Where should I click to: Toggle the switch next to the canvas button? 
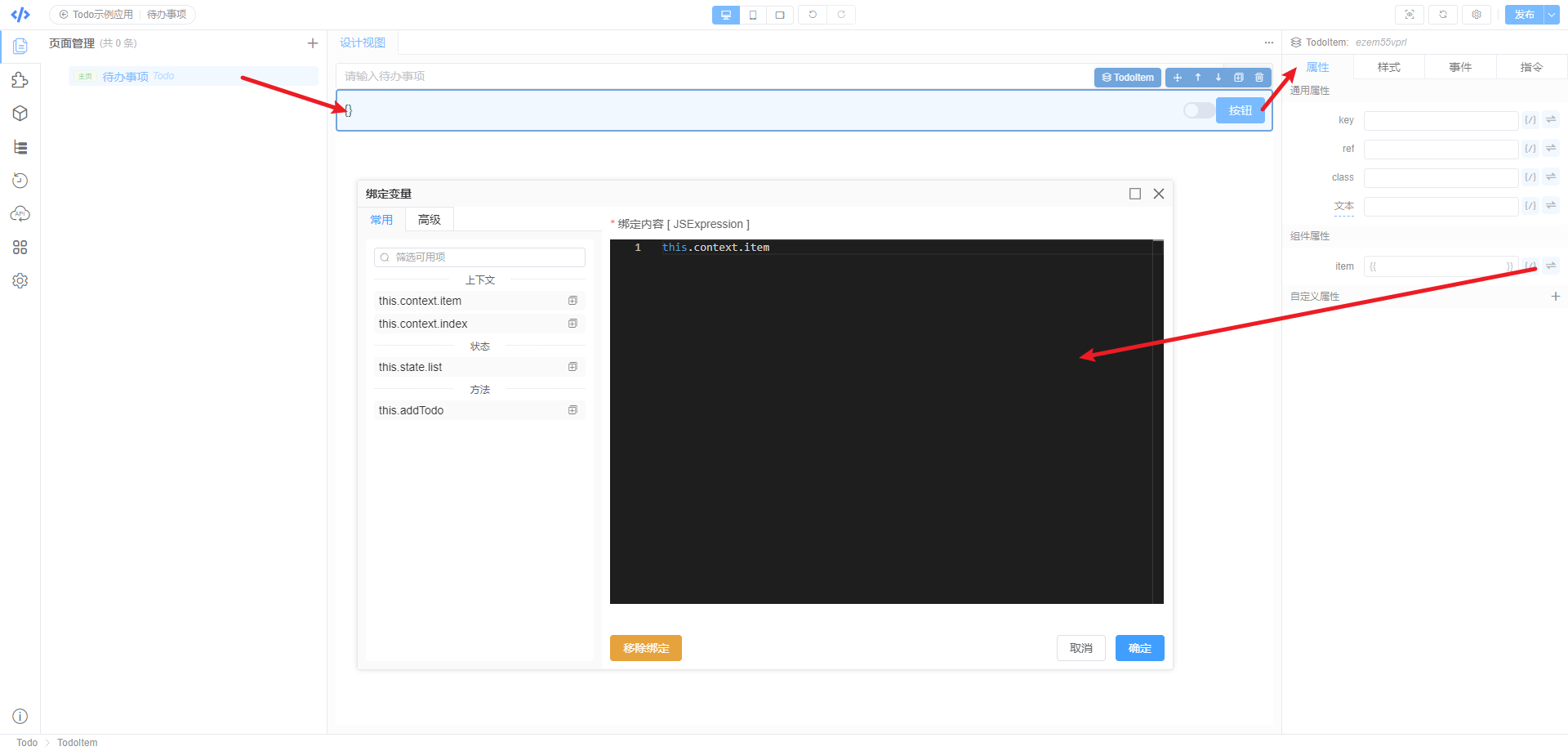1198,110
